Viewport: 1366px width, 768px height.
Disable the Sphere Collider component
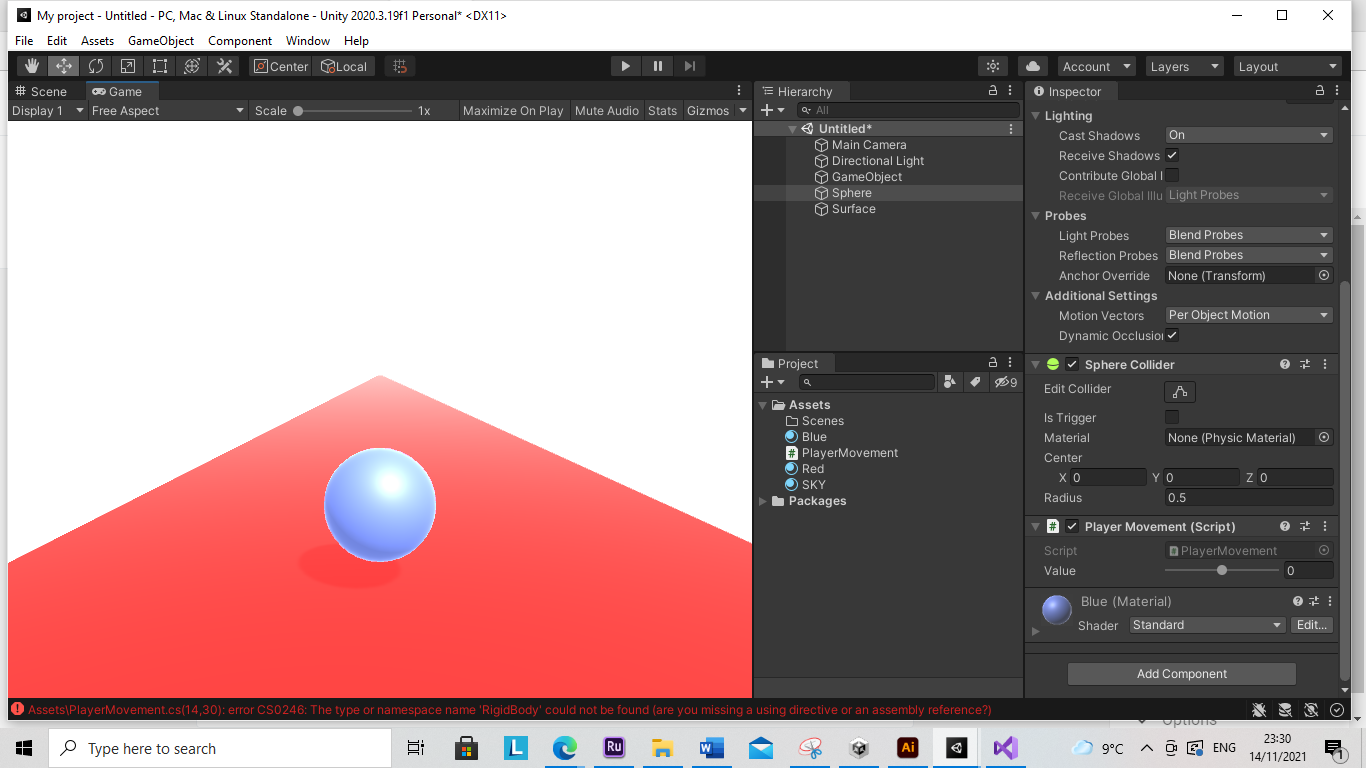point(1072,364)
